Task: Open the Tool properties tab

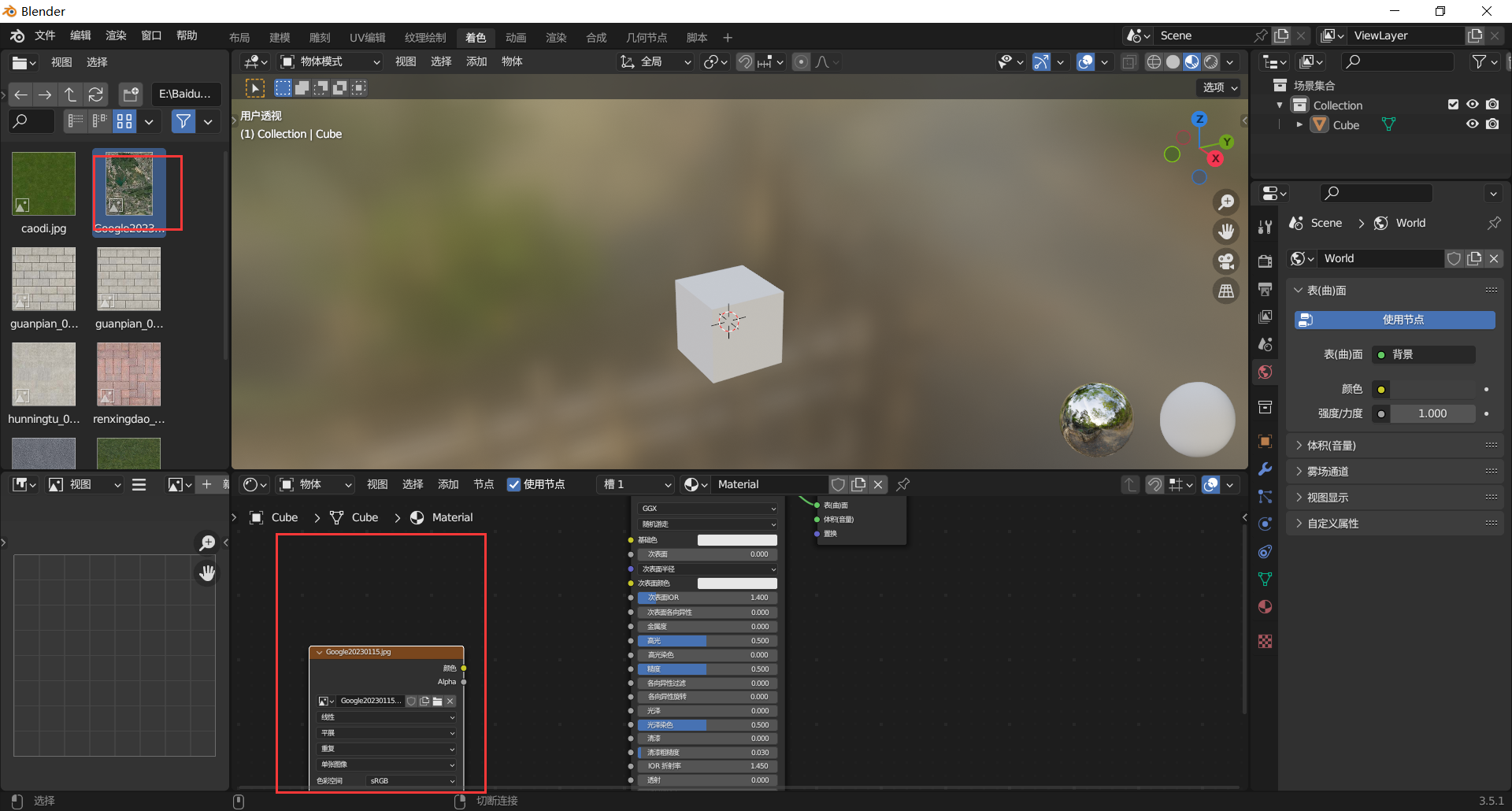Action: click(x=1265, y=228)
